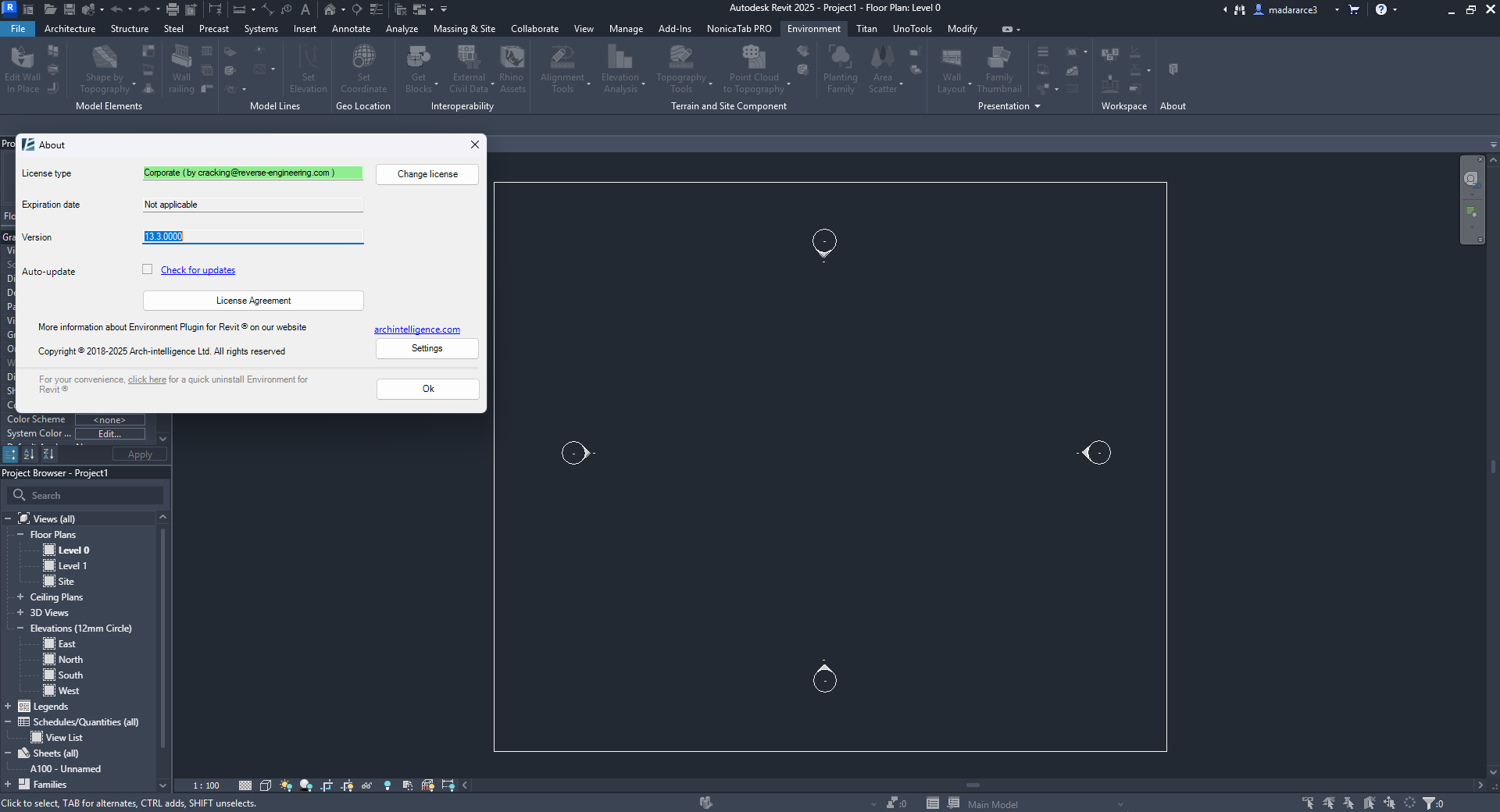Expand the 3D Views tree node
The width and height of the screenshot is (1500, 812).
click(20, 613)
